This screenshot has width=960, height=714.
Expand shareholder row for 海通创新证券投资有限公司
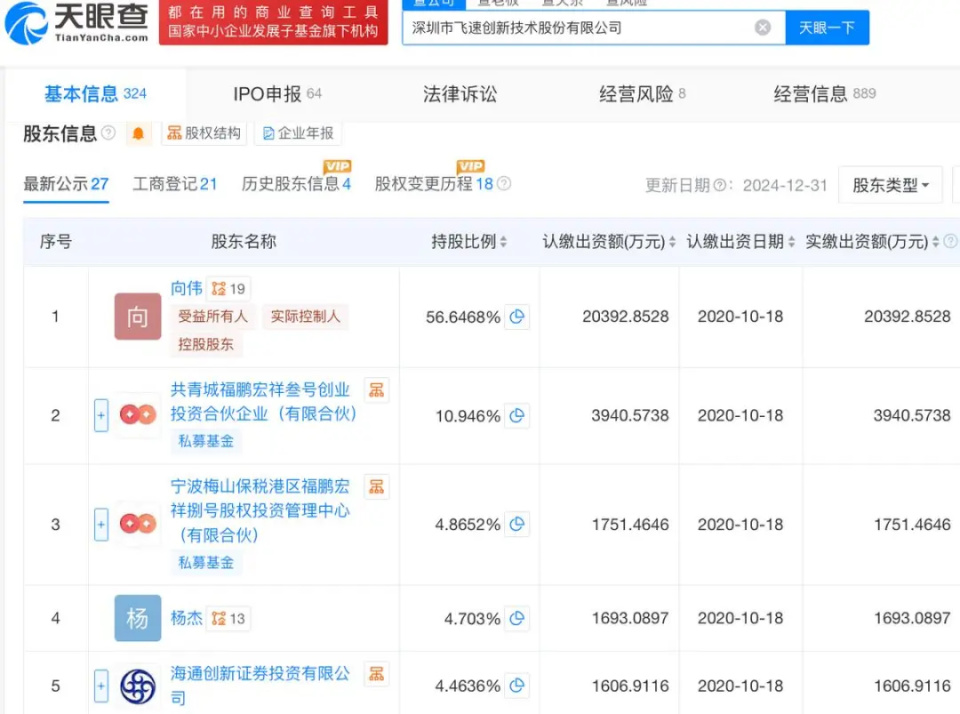(100, 686)
